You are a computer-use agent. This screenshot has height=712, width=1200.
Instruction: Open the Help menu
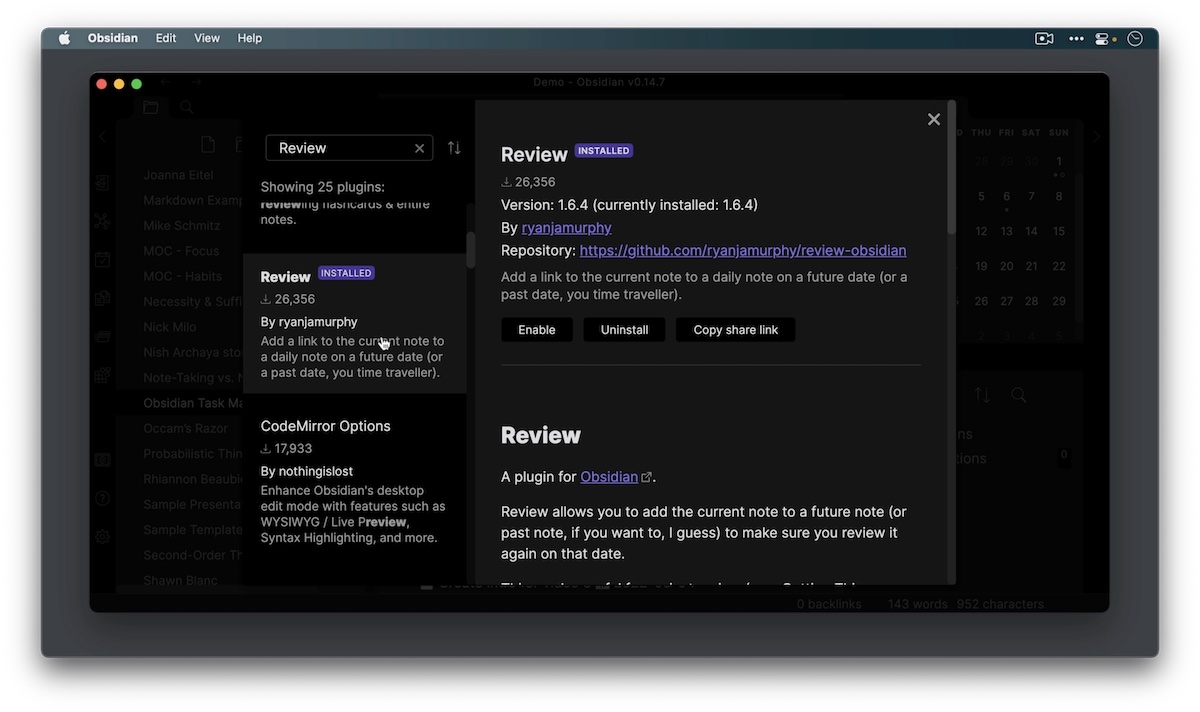(x=250, y=38)
